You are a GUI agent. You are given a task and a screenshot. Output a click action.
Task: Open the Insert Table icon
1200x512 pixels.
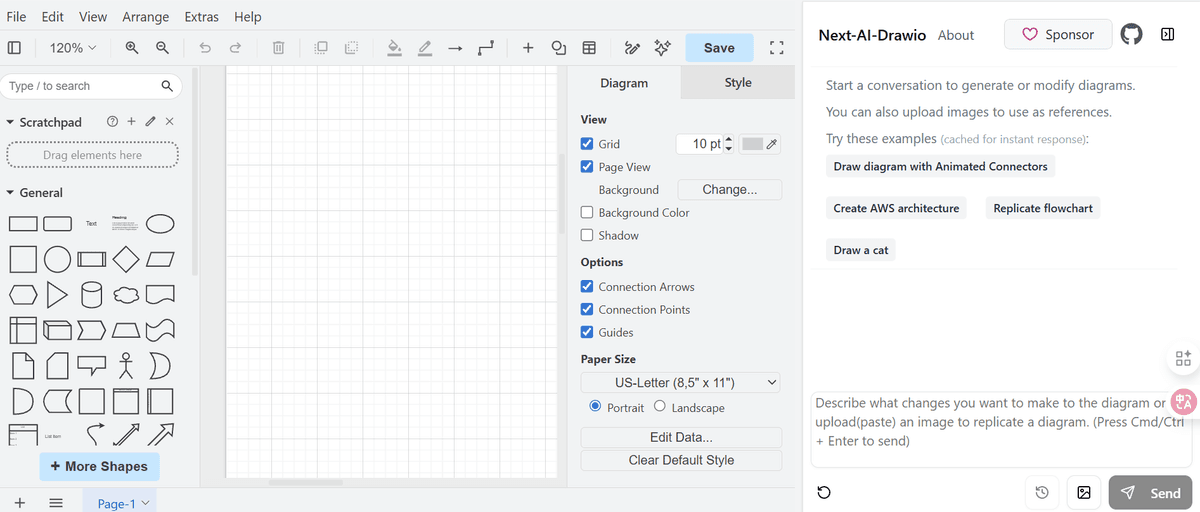[590, 48]
